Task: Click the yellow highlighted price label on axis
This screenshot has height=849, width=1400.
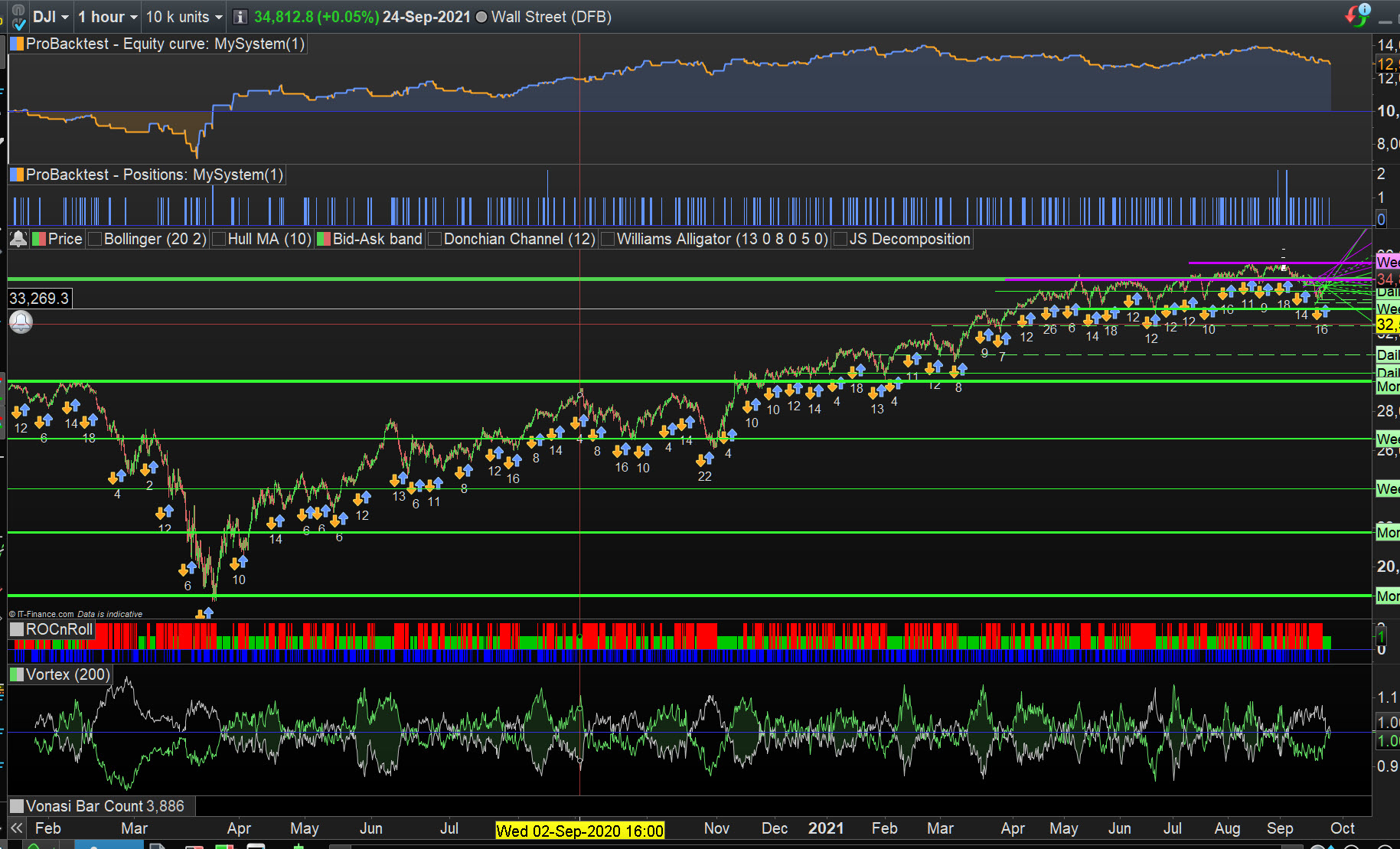Action: (x=1388, y=325)
